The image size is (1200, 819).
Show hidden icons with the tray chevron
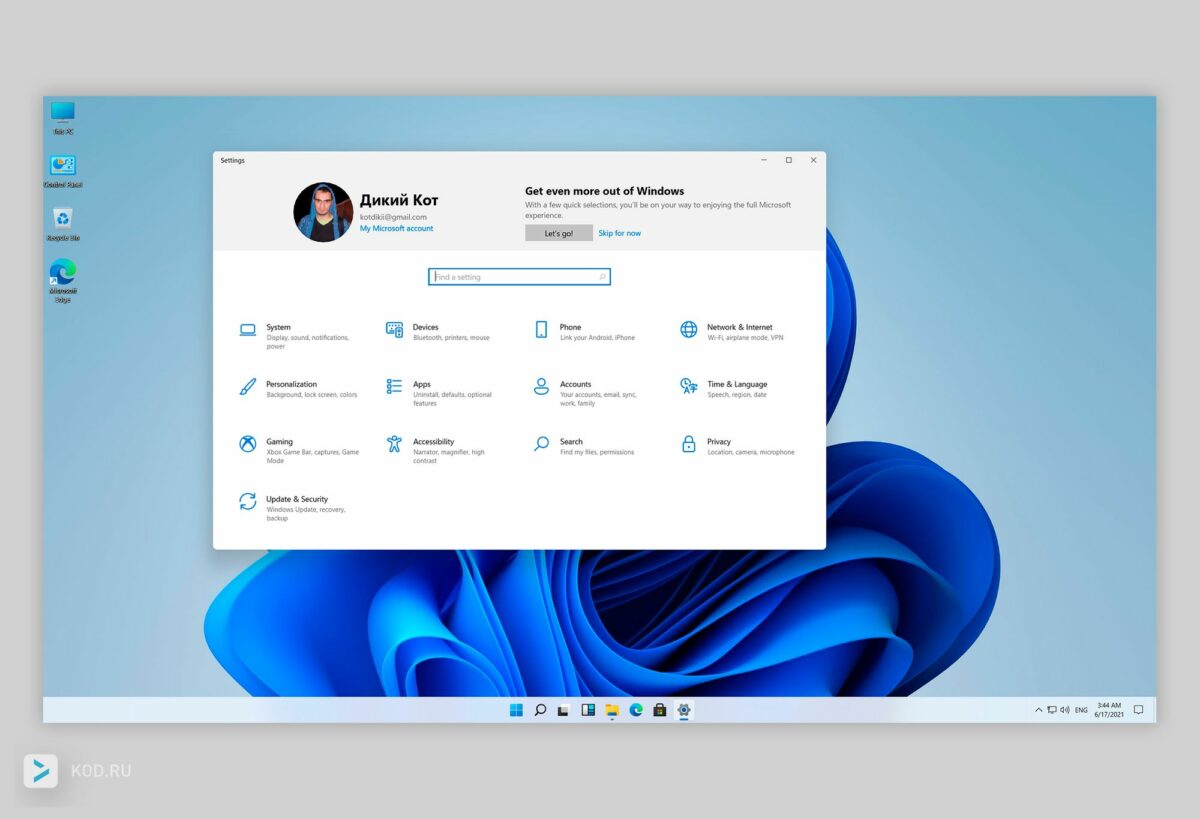(1038, 710)
